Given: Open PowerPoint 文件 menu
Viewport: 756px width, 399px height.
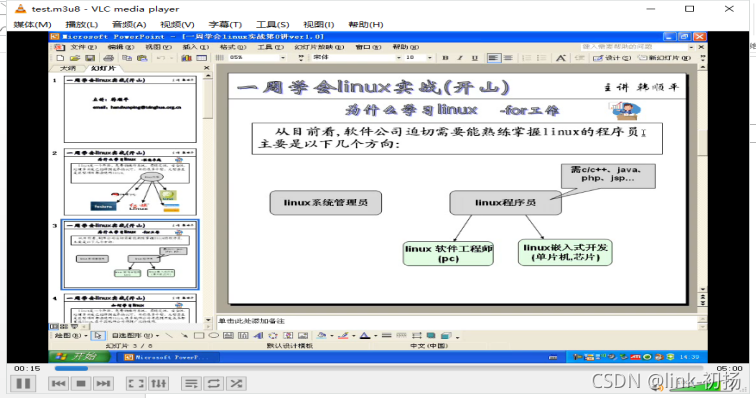Looking at the screenshot, I should (x=83, y=47).
